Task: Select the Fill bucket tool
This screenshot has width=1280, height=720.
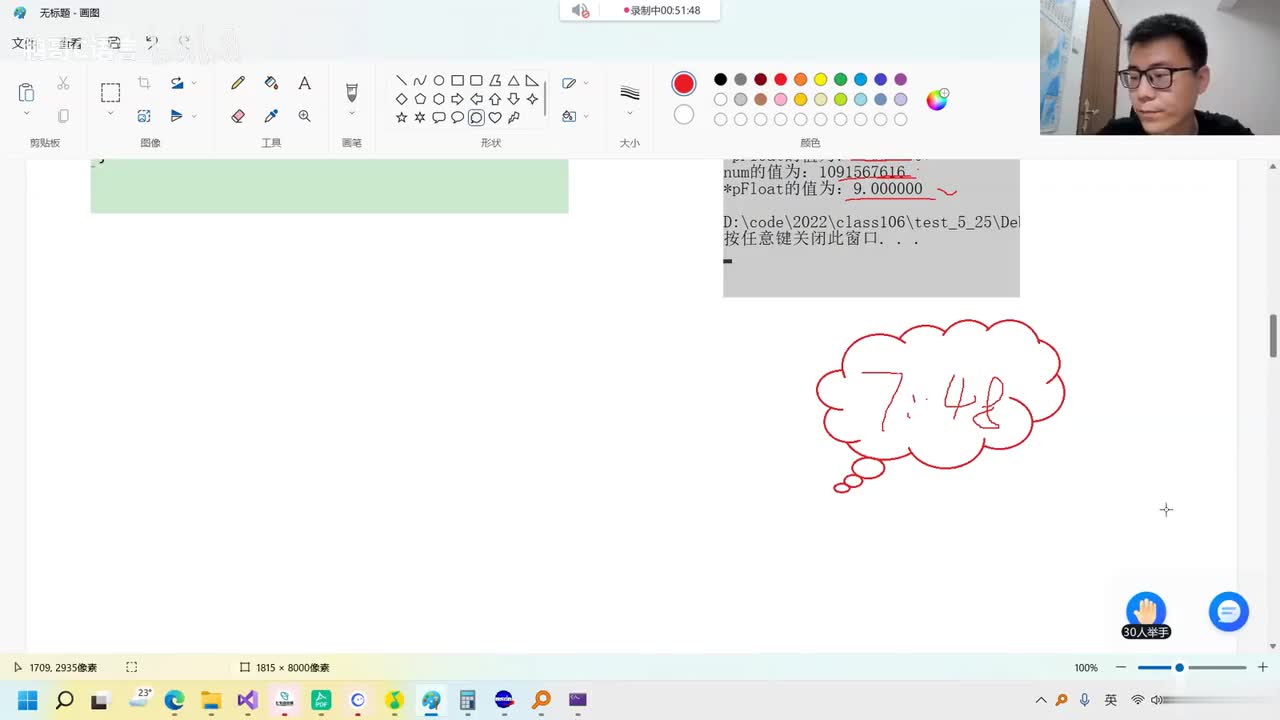Action: pyautogui.click(x=271, y=83)
